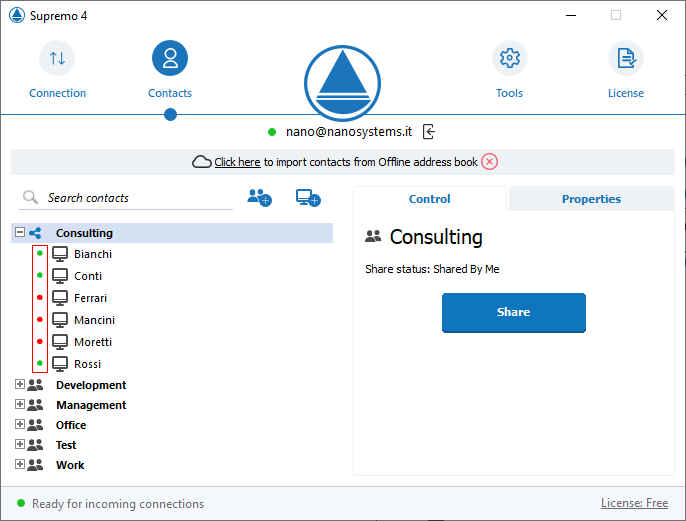The width and height of the screenshot is (686, 521).
Task: Select the Moretti contact
Action: [93, 342]
